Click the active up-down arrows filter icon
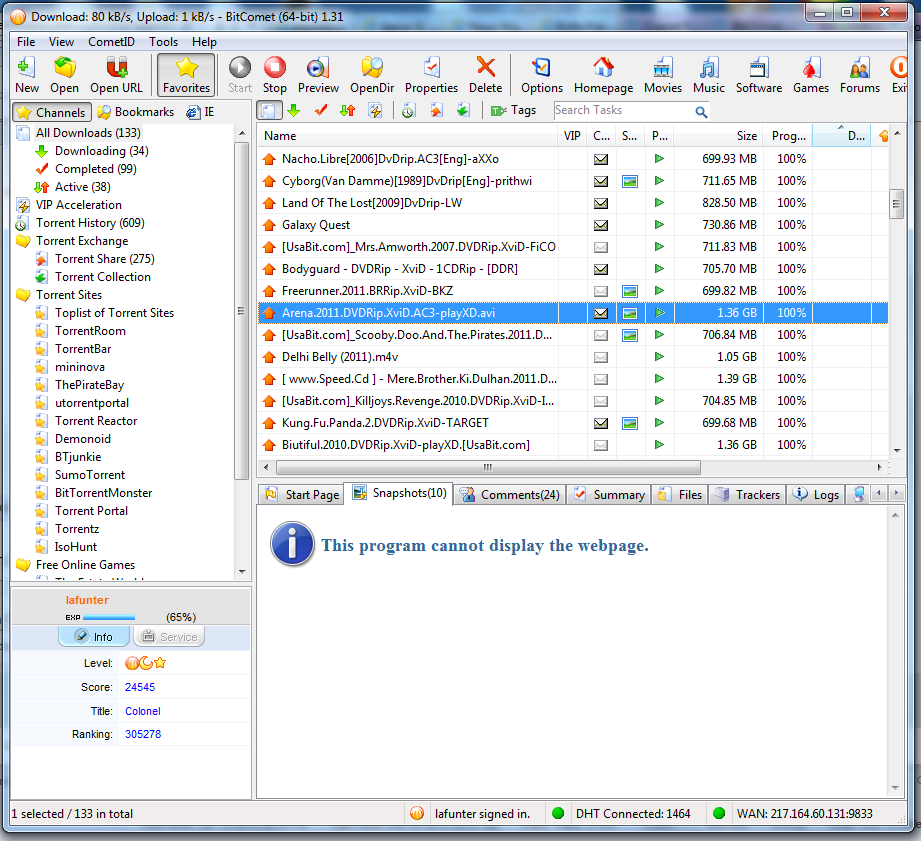Viewport: 921px width, 841px height. (x=348, y=110)
